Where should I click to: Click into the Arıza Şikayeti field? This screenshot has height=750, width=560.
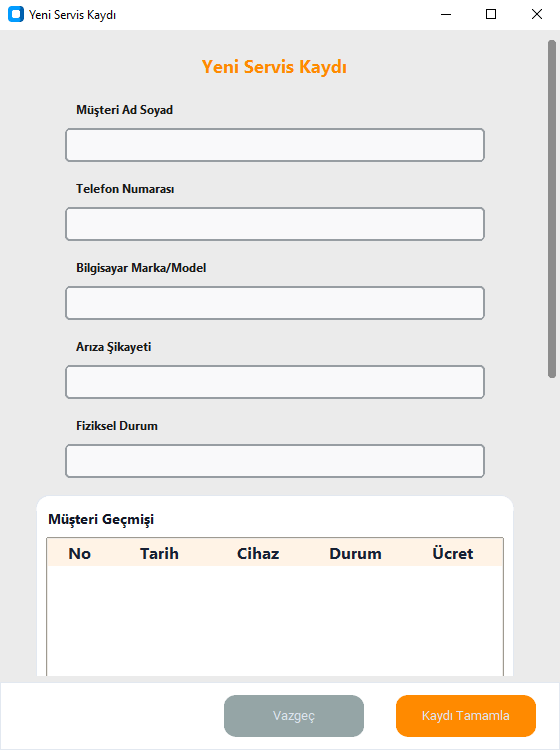click(275, 382)
